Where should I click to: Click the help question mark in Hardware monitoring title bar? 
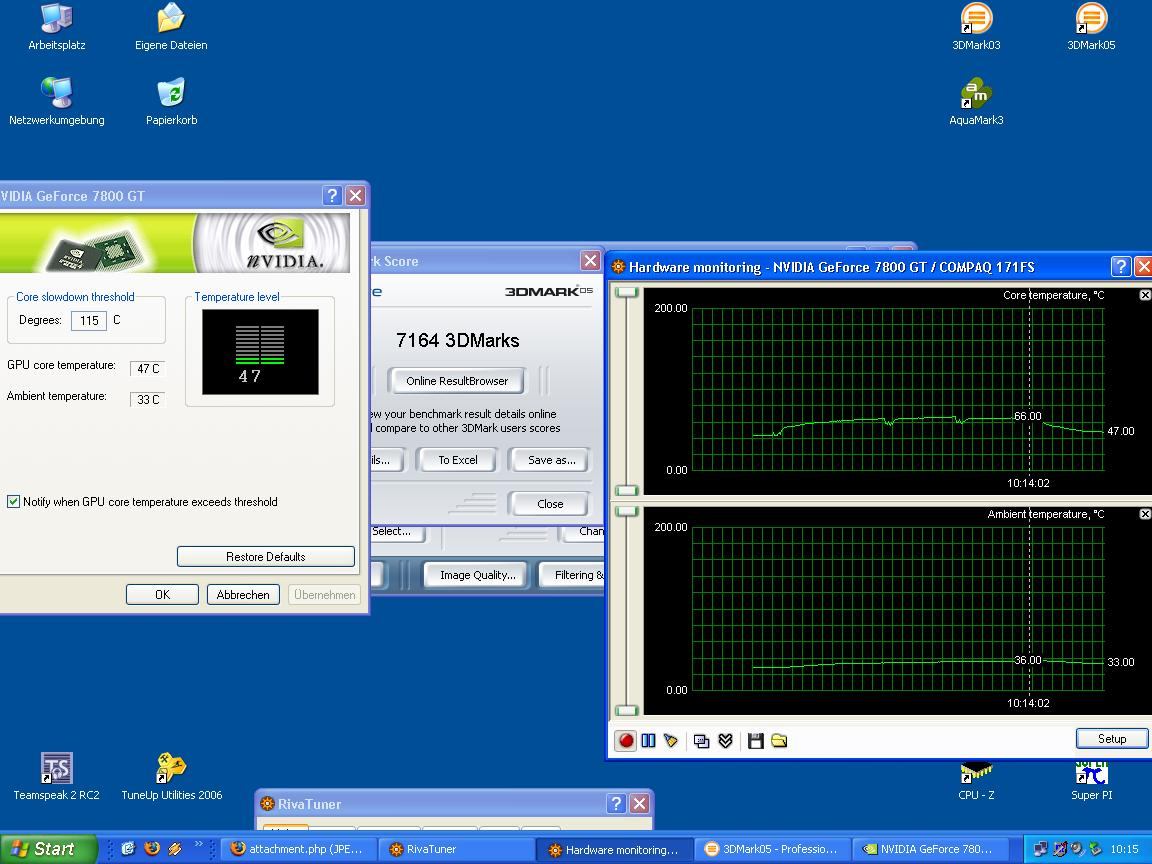click(x=1120, y=266)
